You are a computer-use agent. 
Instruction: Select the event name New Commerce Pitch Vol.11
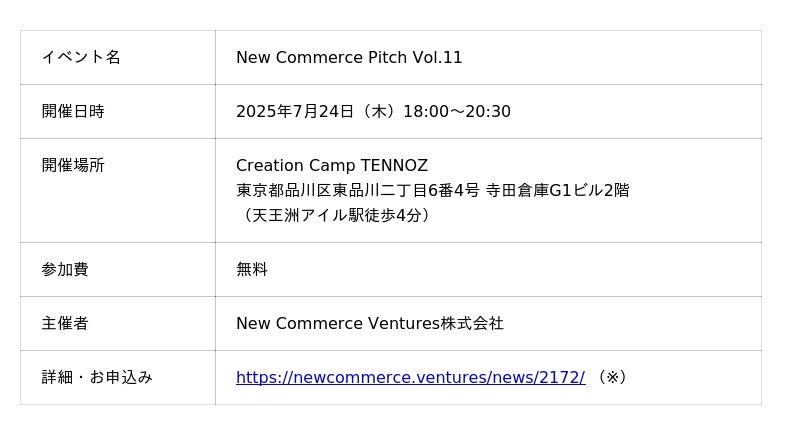(x=349, y=57)
